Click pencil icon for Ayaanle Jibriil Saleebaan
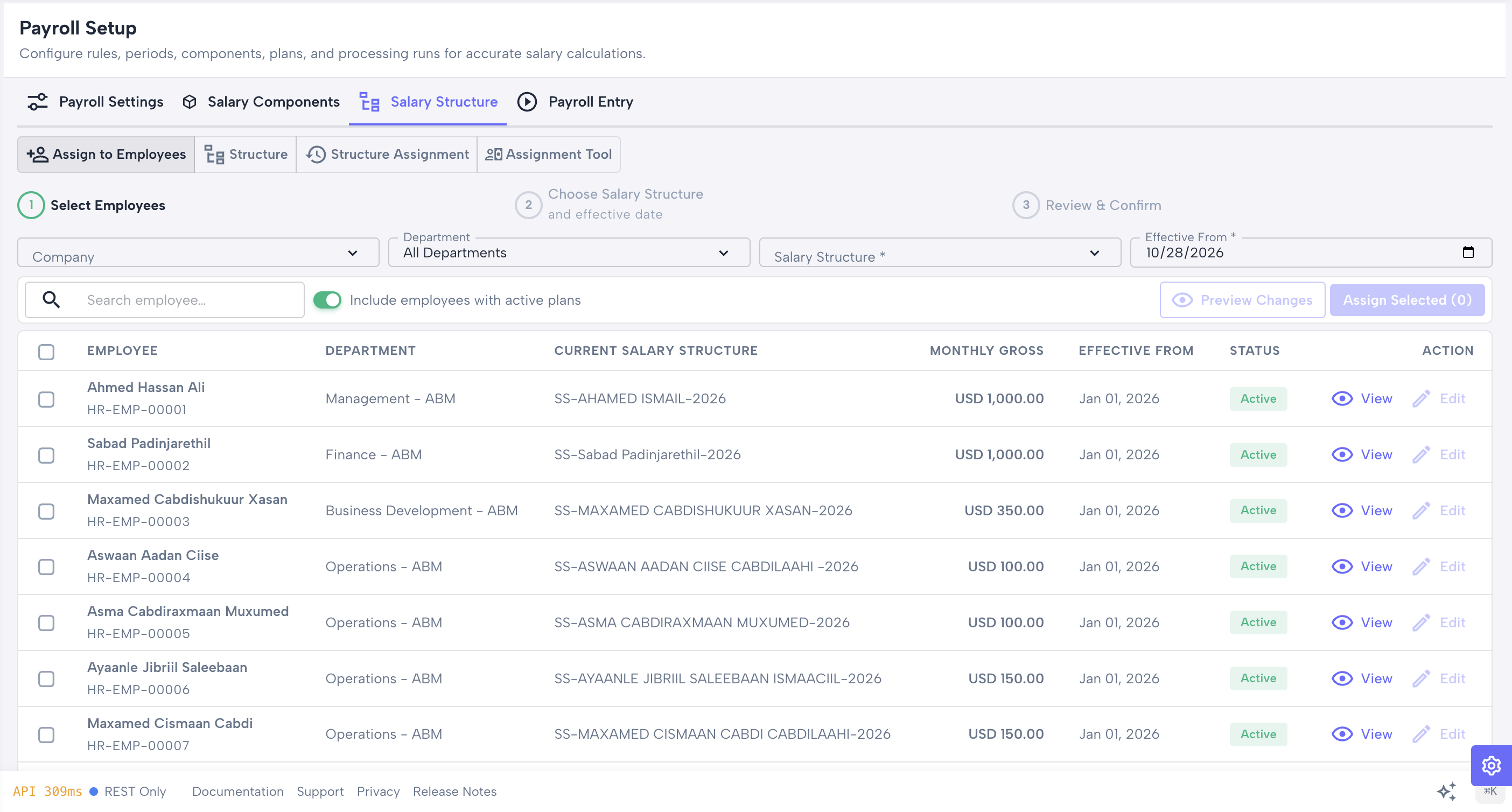Viewport: 1512px width, 812px height. pos(1421,678)
